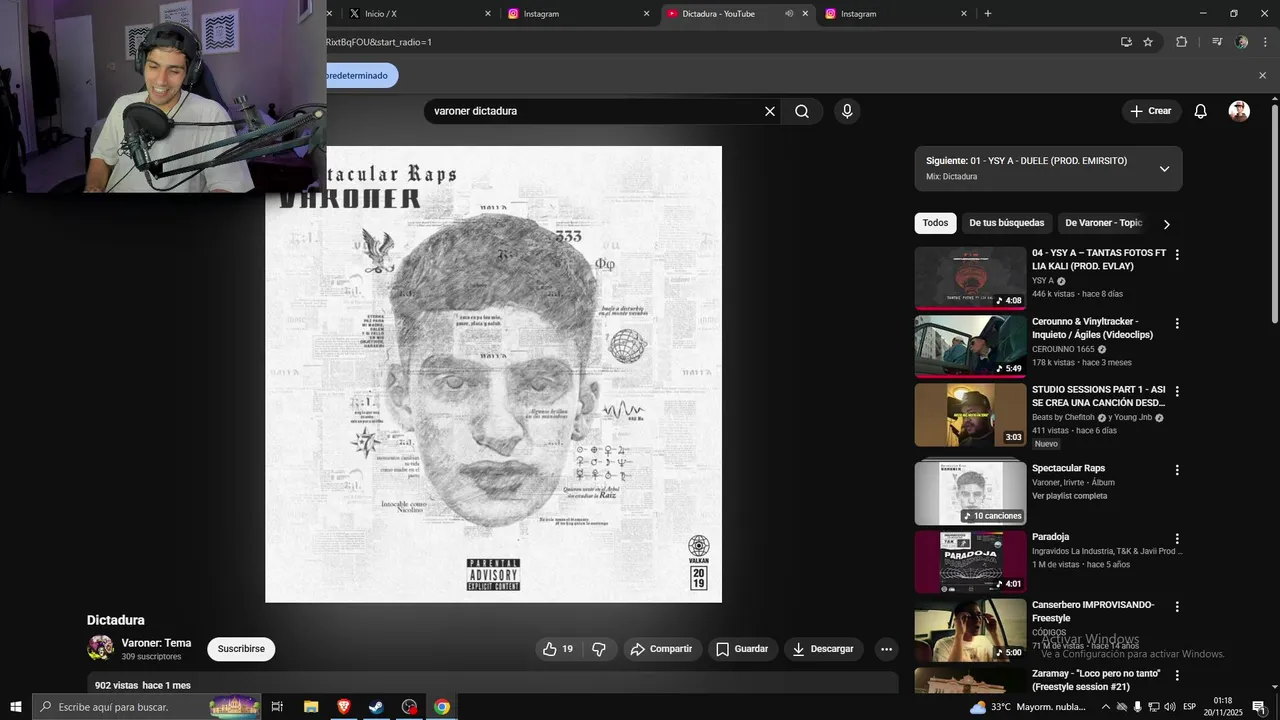Viewport: 1280px width, 720px height.
Task: Dismiss the banner below the address bar
Action: tap(1262, 75)
